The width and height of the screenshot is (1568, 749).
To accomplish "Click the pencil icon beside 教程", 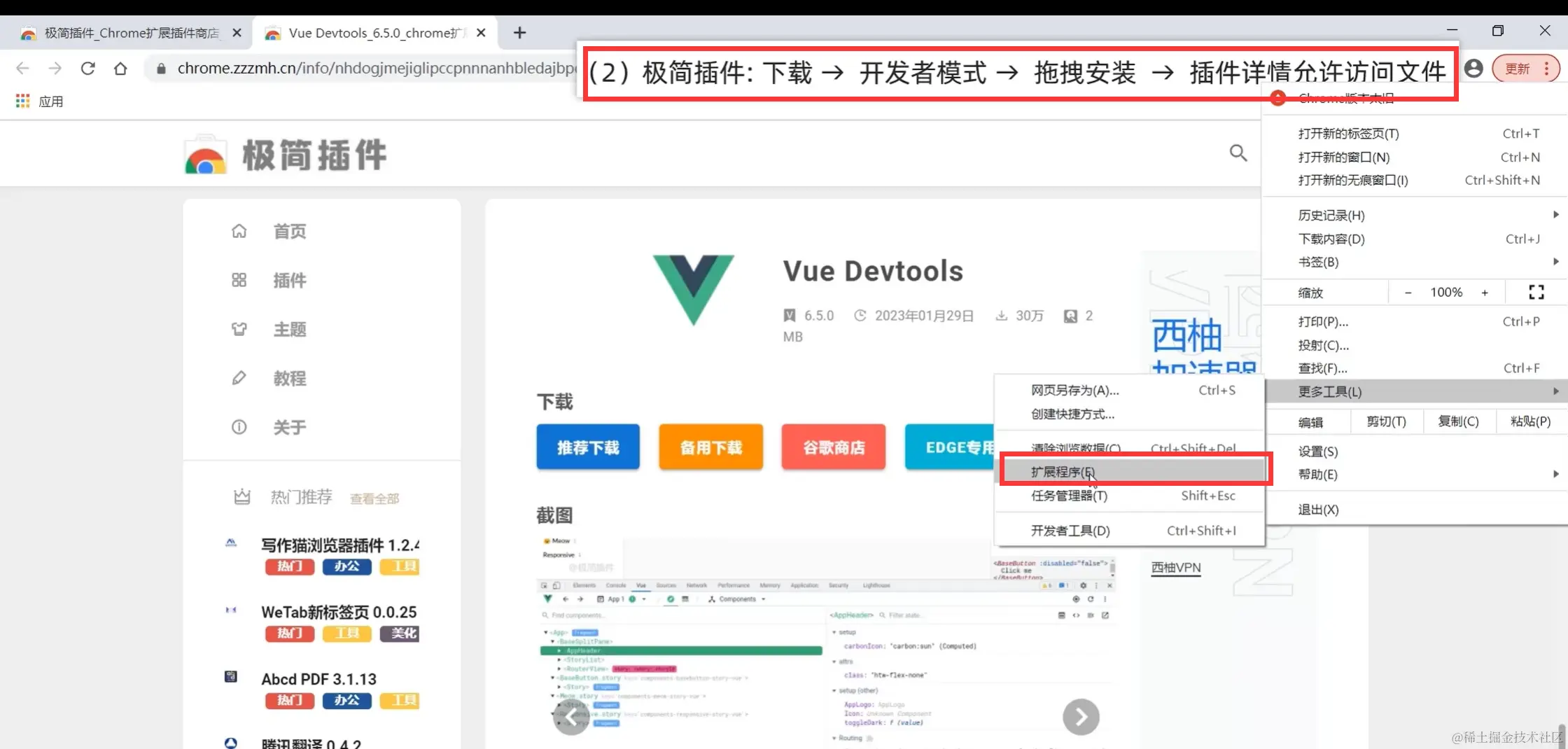I will (x=239, y=378).
